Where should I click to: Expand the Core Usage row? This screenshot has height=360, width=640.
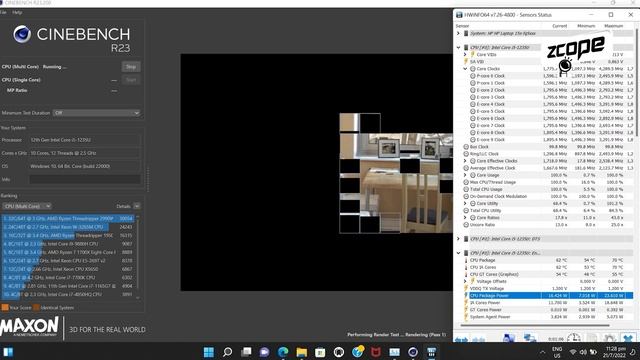[x=465, y=175]
